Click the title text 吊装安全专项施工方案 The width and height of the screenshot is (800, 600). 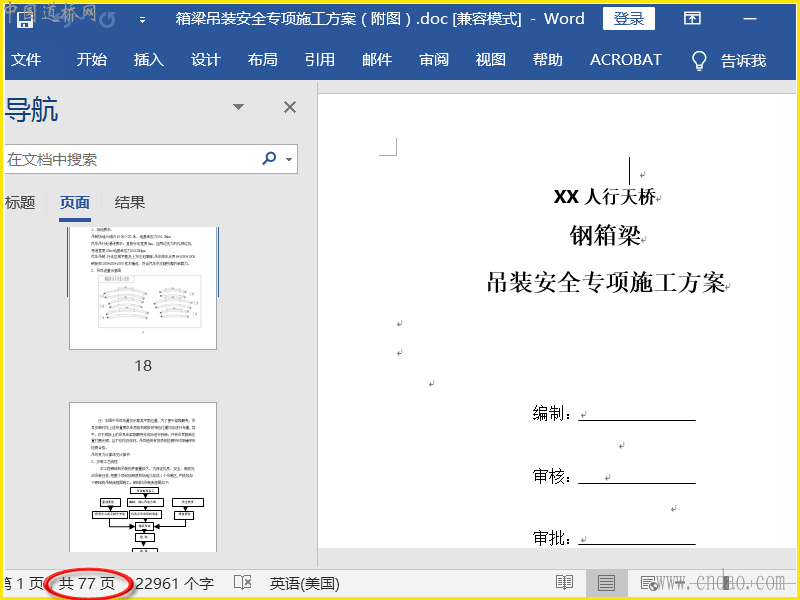pos(606,282)
